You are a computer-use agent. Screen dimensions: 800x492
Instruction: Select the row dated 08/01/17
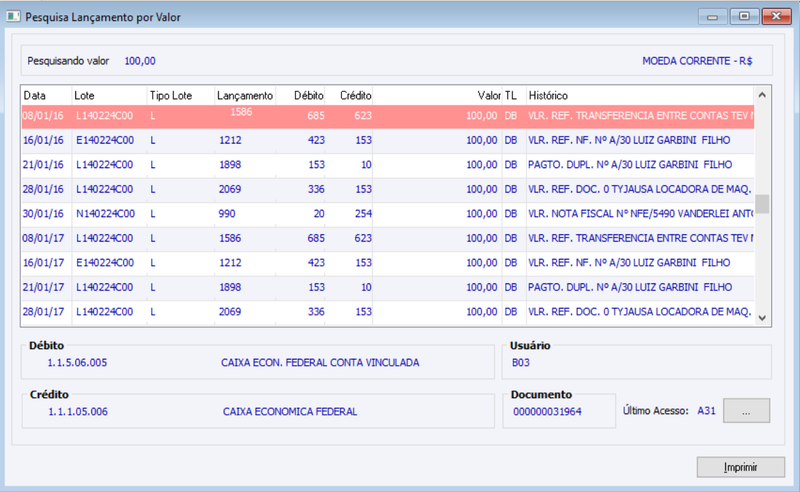[387, 238]
